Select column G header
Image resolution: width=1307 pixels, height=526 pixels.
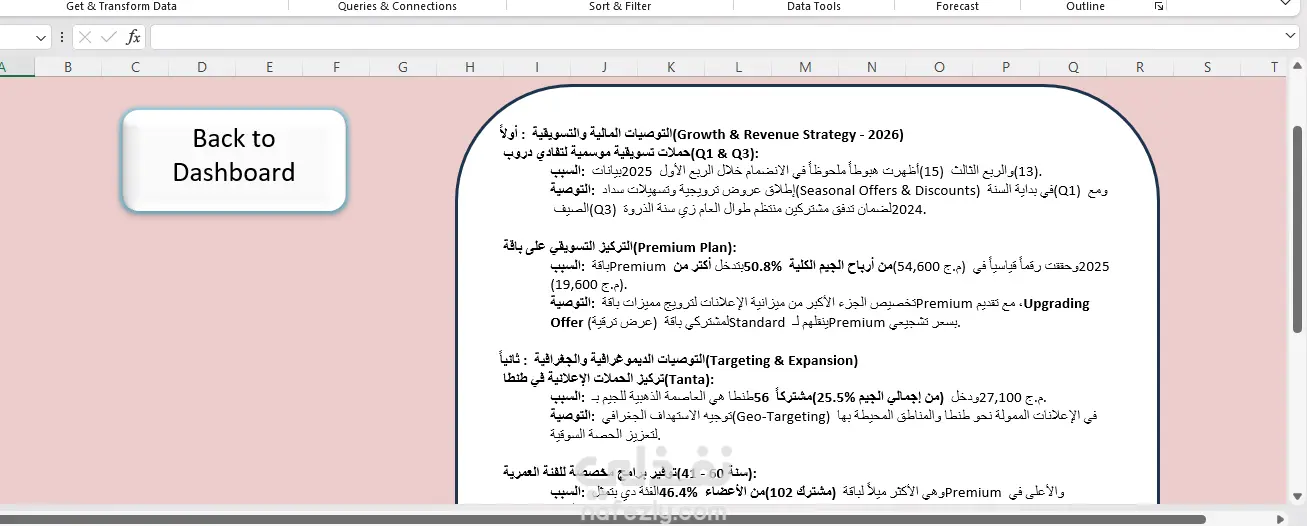(403, 67)
